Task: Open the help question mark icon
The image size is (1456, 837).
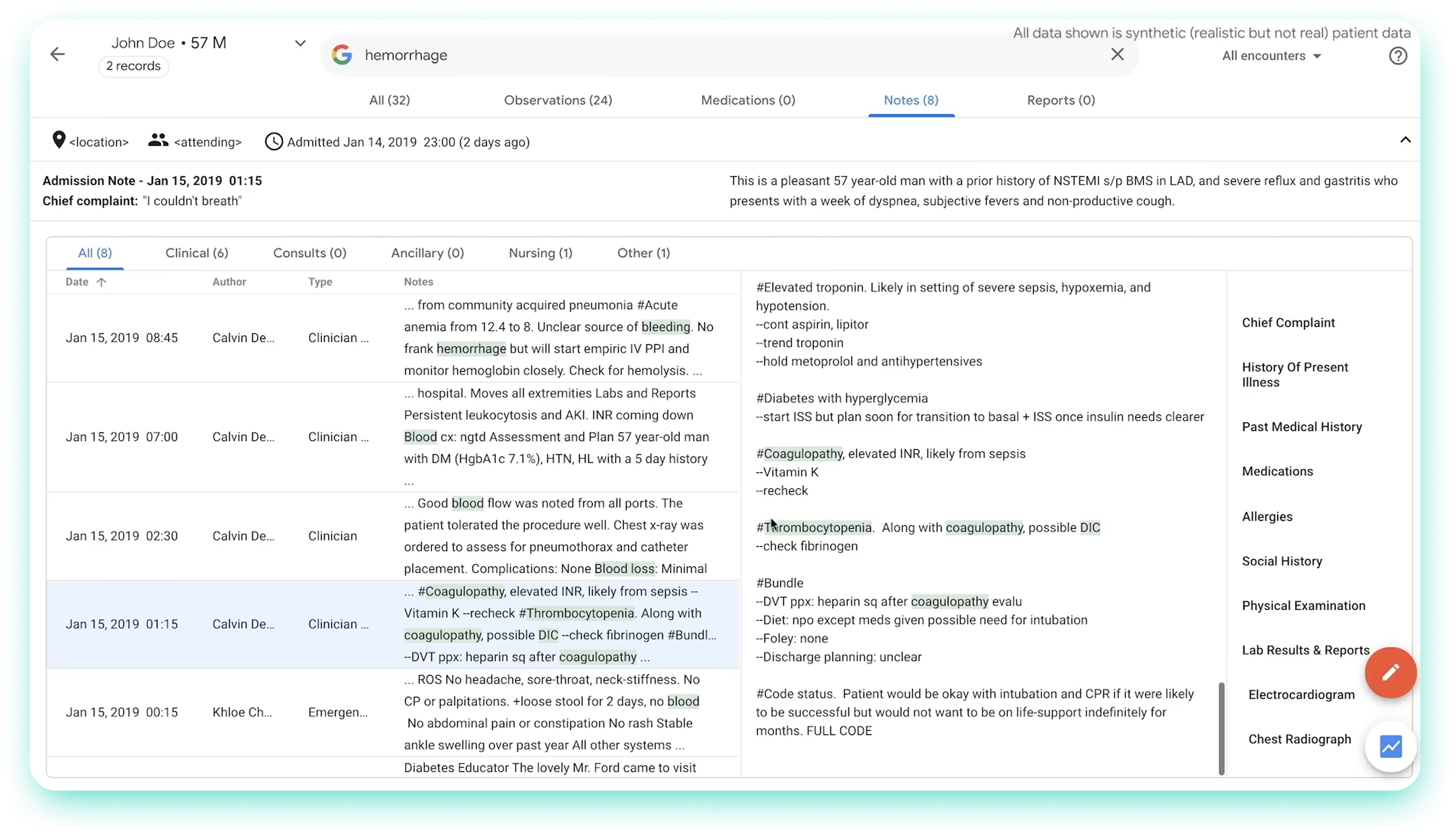Action: (1398, 56)
